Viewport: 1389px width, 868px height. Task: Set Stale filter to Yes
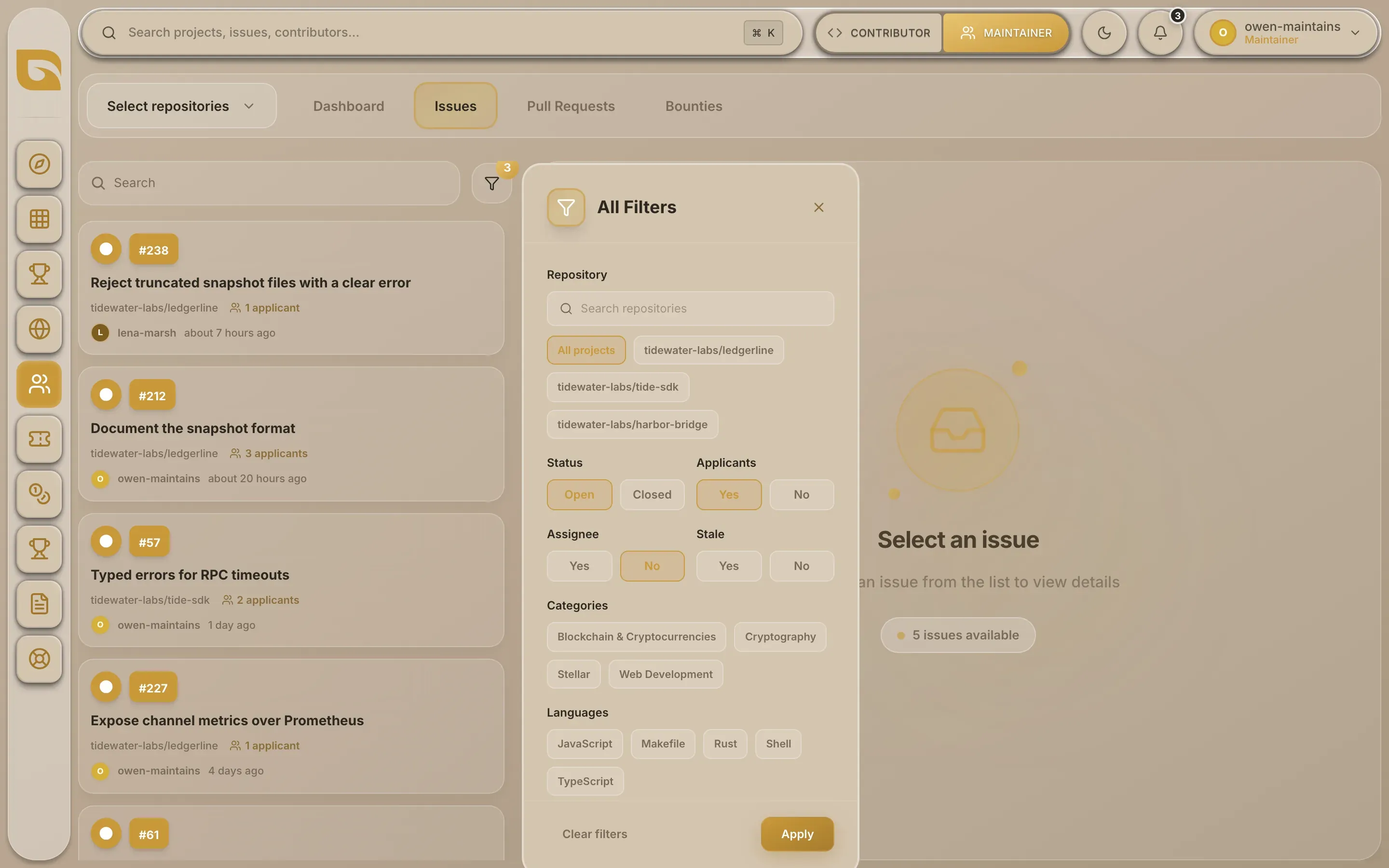point(729,566)
